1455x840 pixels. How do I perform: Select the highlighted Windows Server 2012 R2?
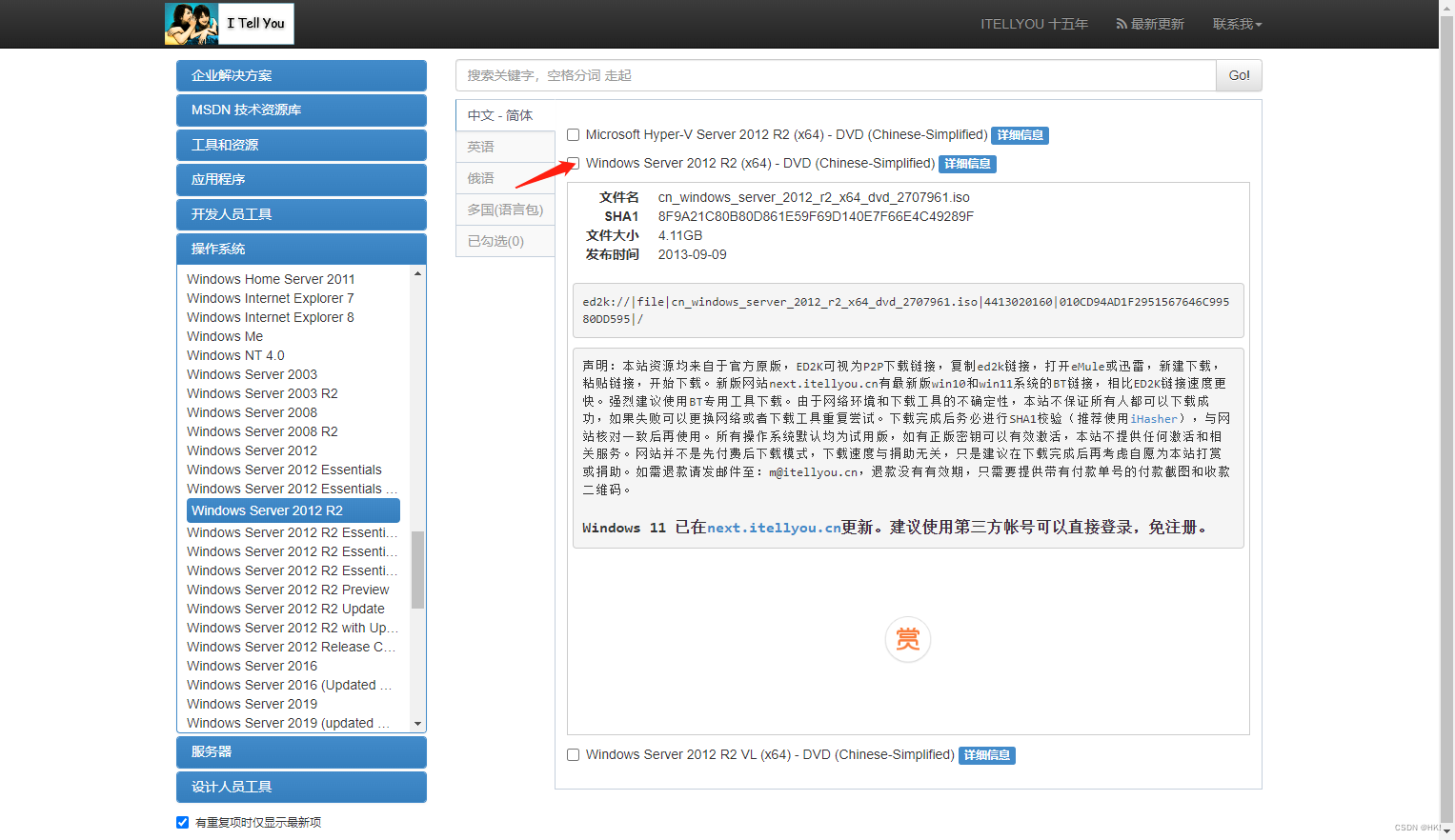pyautogui.click(x=293, y=510)
